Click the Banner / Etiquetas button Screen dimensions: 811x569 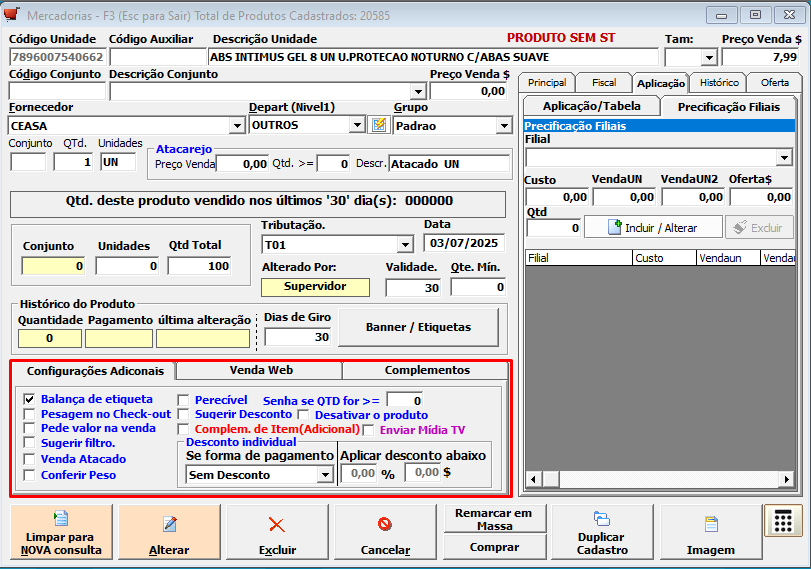point(418,327)
